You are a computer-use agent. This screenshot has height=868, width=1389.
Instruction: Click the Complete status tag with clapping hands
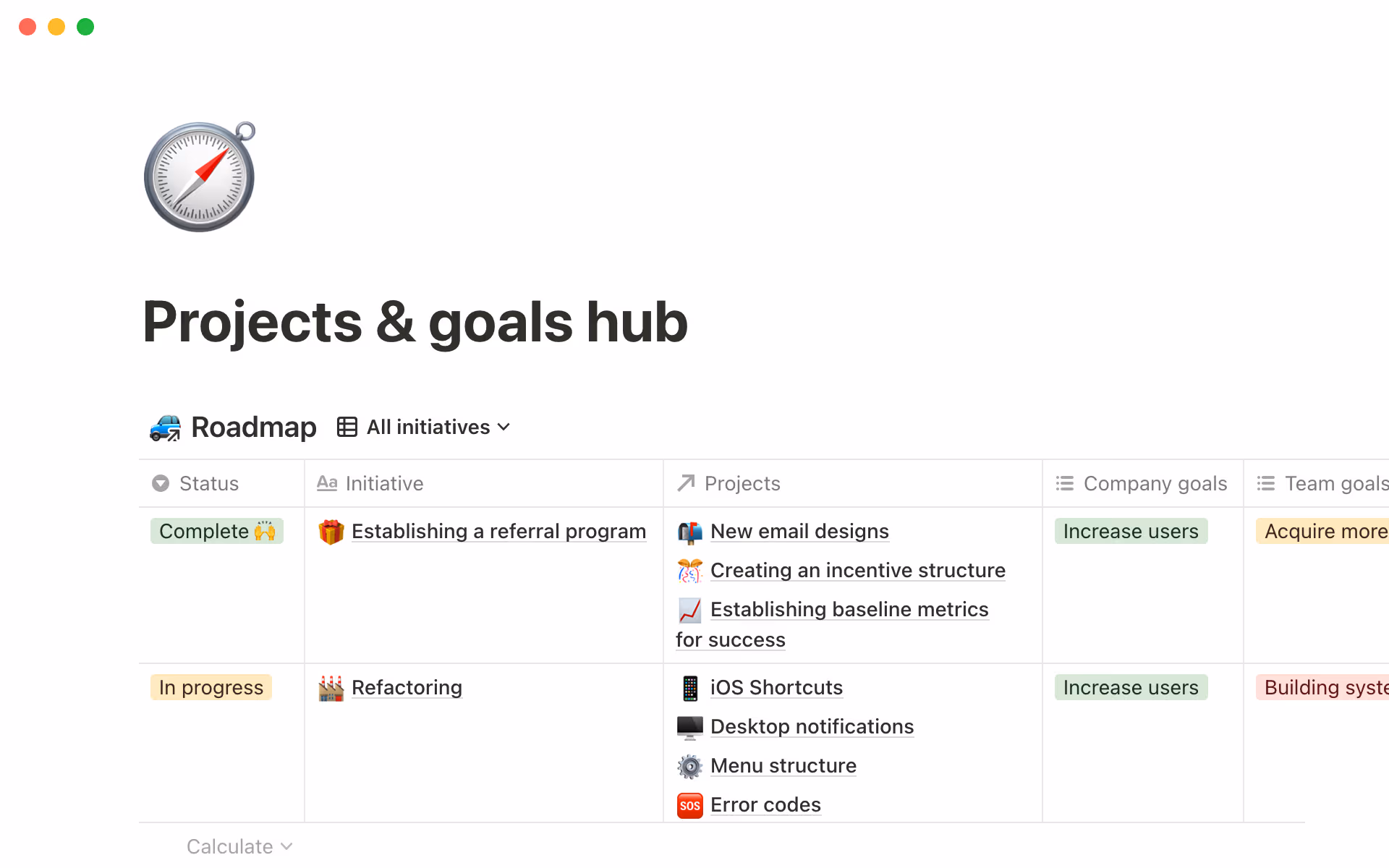216,531
